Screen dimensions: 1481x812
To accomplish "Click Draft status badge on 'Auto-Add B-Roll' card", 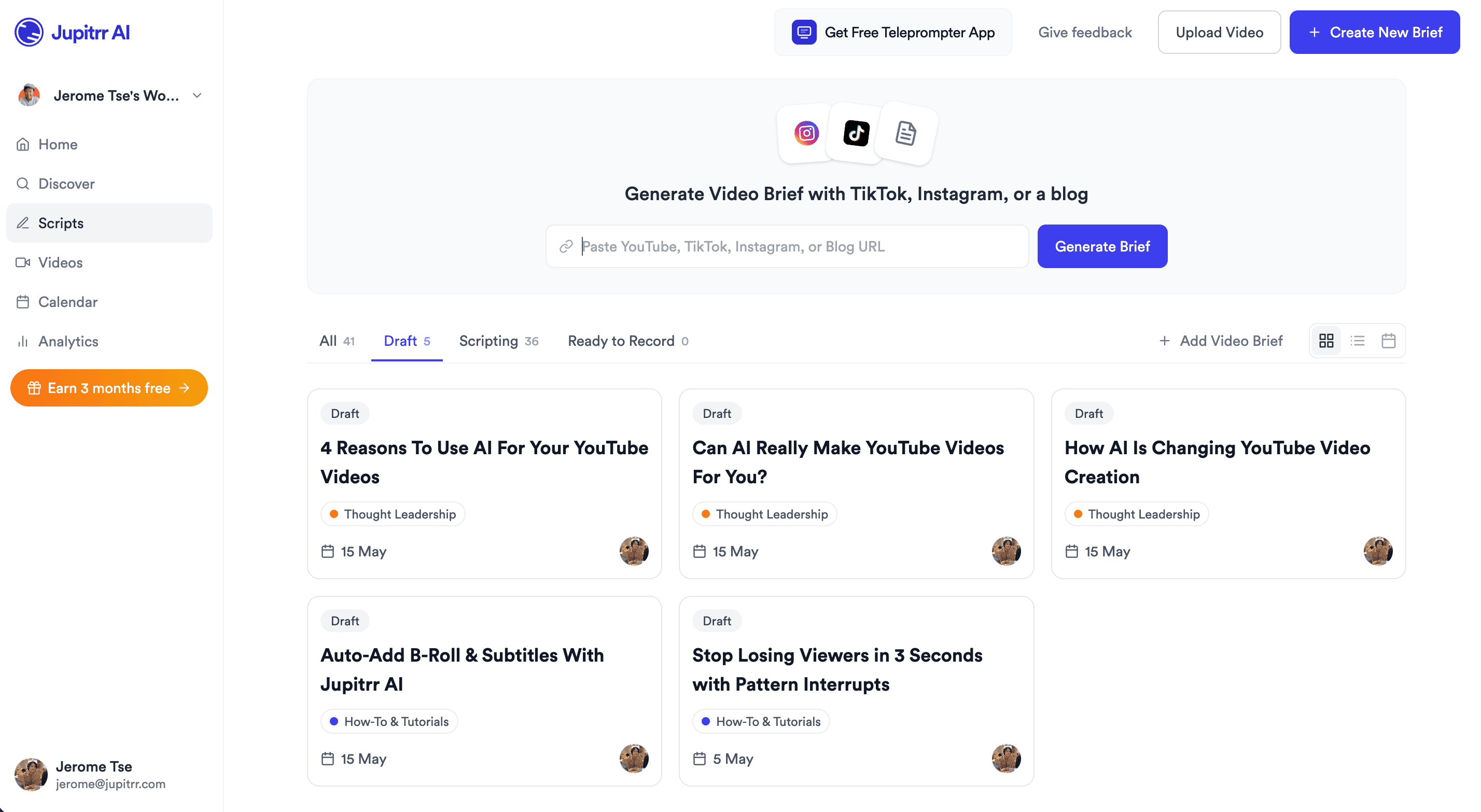I will 345,622.
